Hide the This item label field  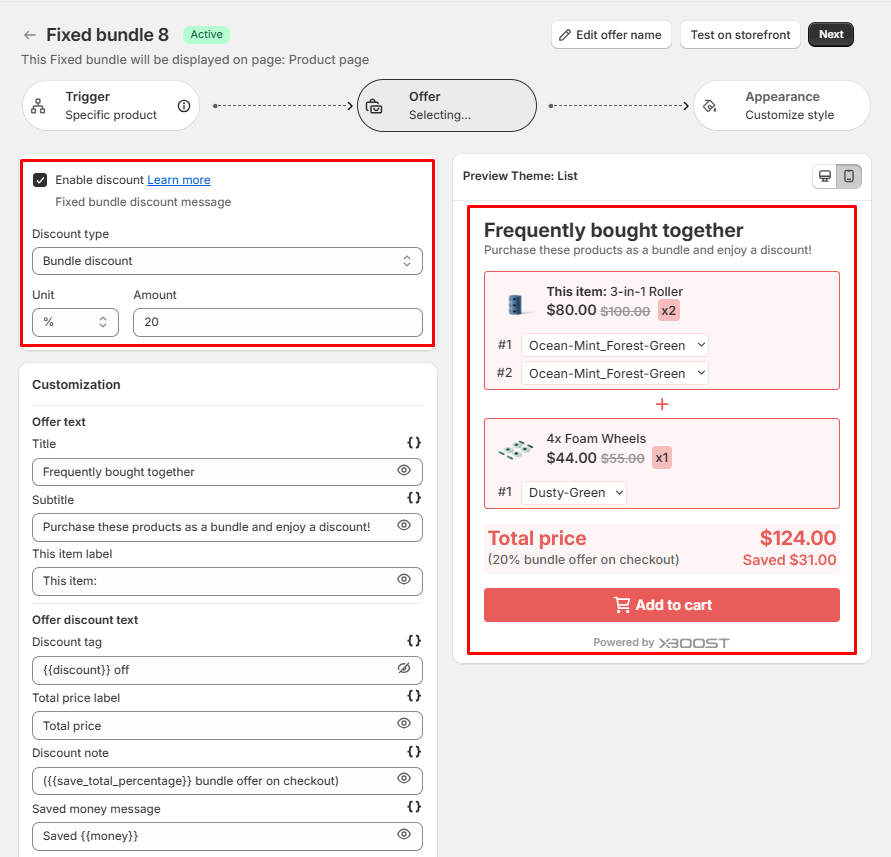tap(404, 579)
